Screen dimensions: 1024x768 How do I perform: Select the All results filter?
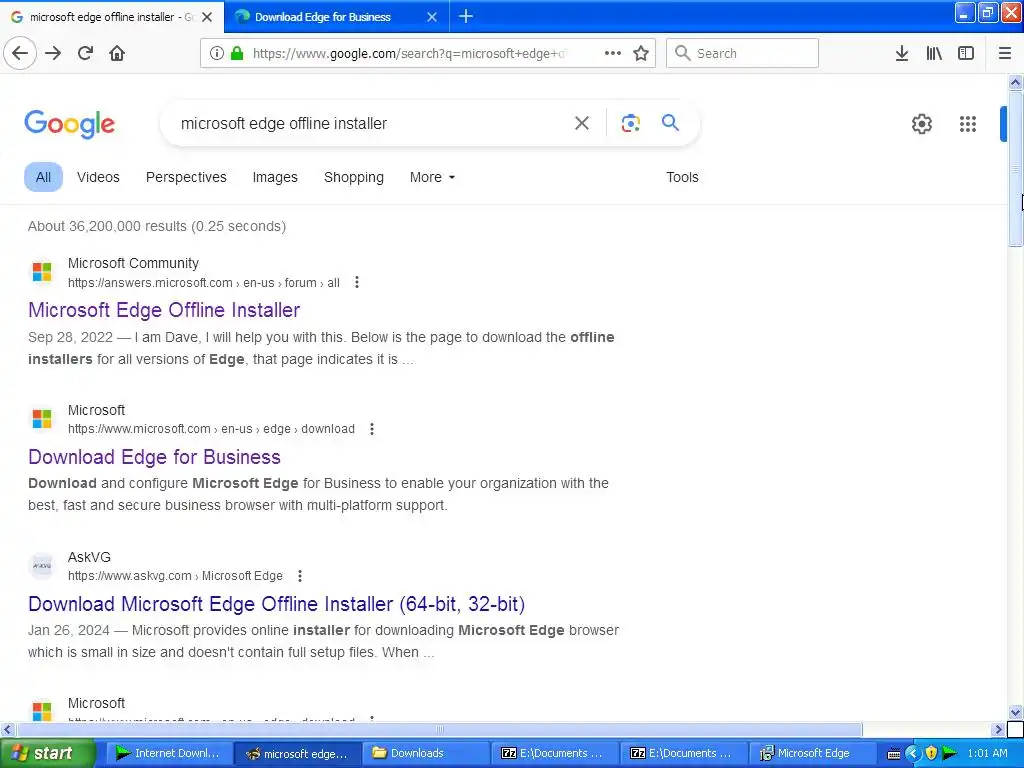pyautogui.click(x=43, y=177)
